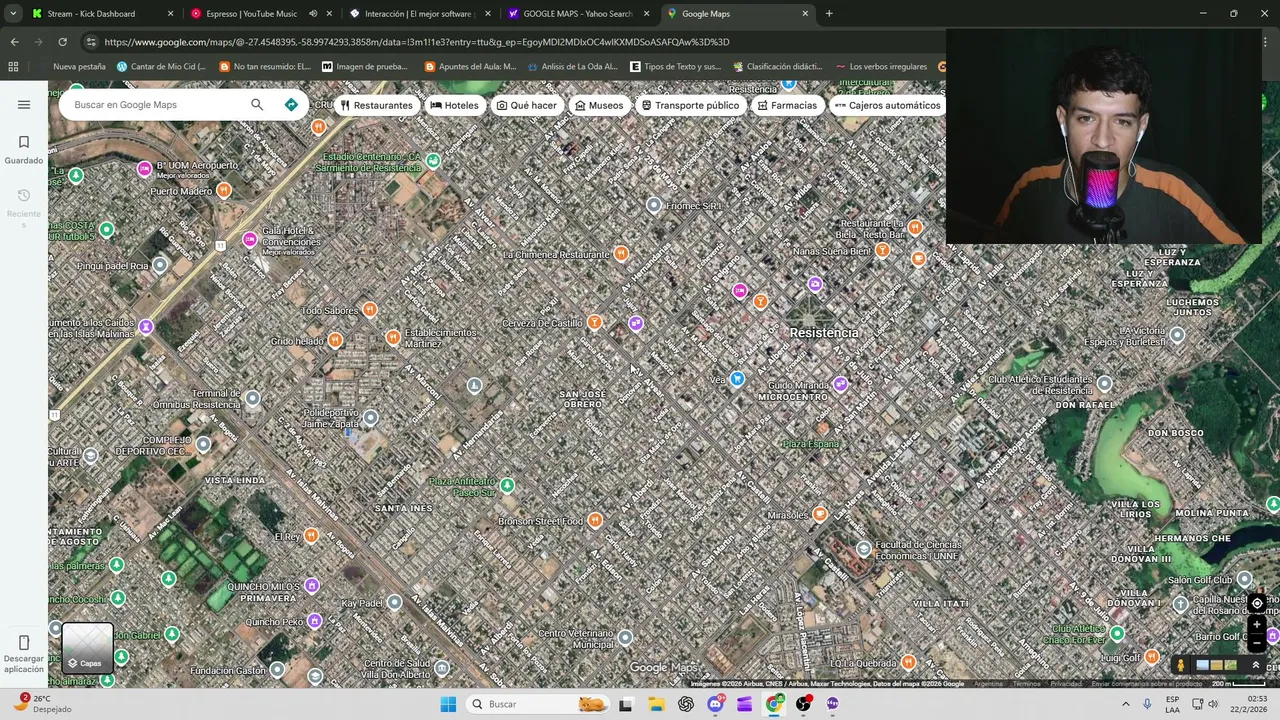The height and width of the screenshot is (720, 1280).
Task: Open the Los verbos irregulares bookmark
Action: coord(883,67)
